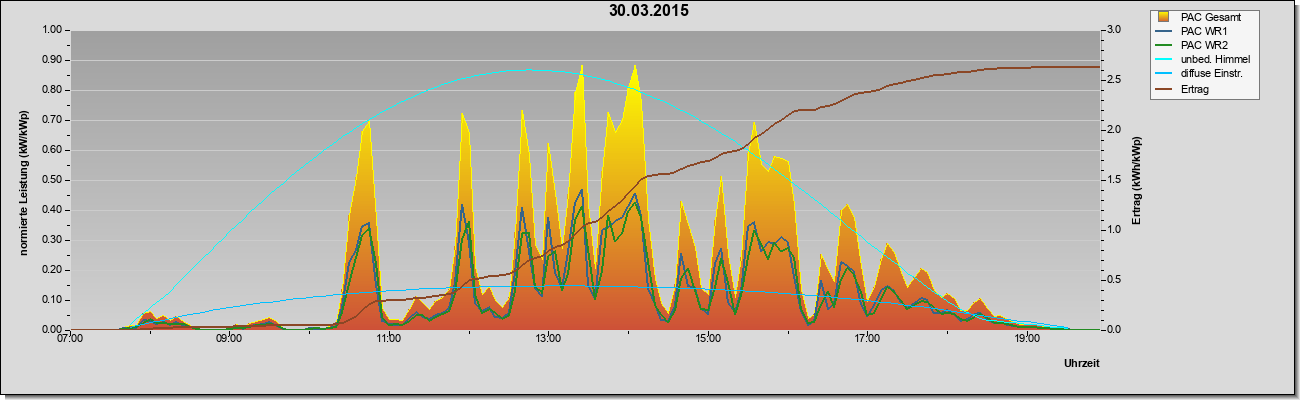Screen dimensions: 1300x400
Task: Click the yellow-orange PAC Gesamt legend swatch
Action: tap(1164, 17)
